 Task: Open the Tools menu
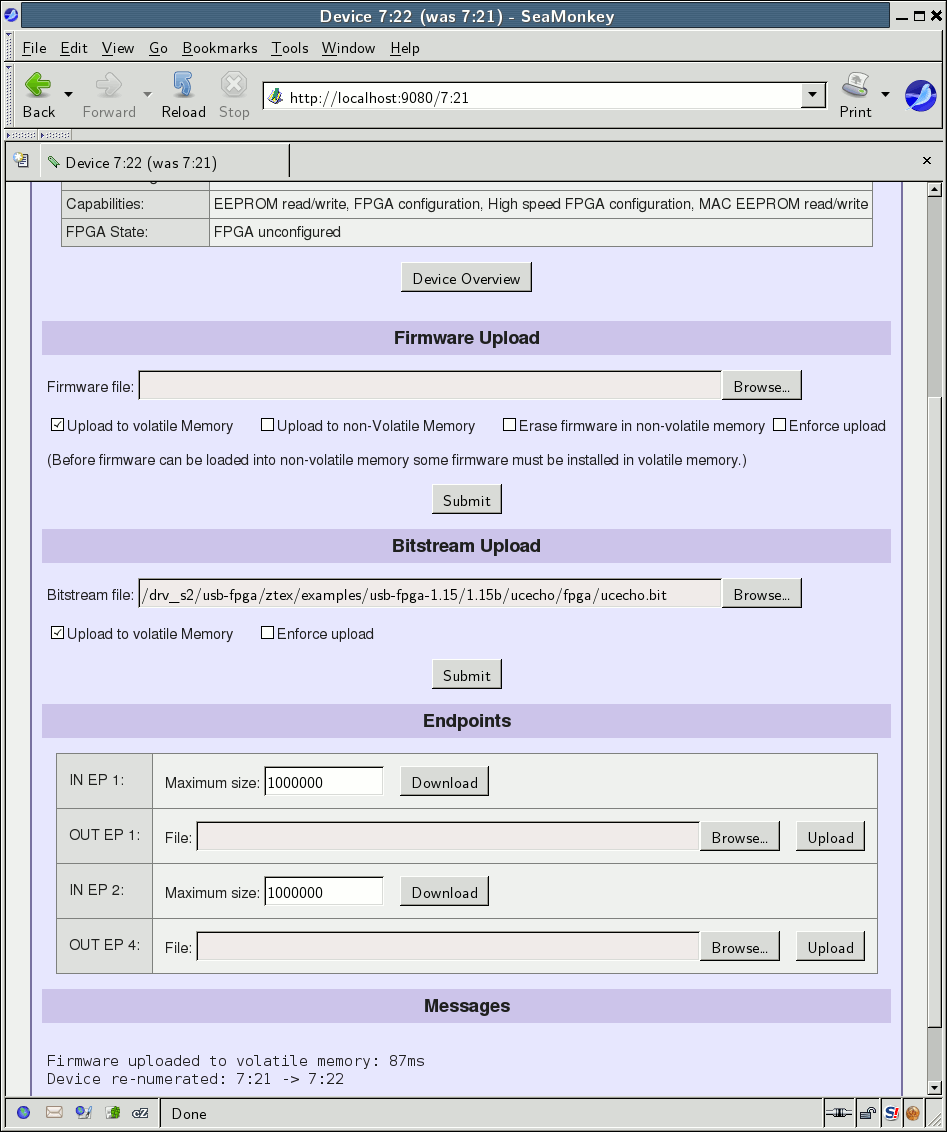(x=290, y=48)
